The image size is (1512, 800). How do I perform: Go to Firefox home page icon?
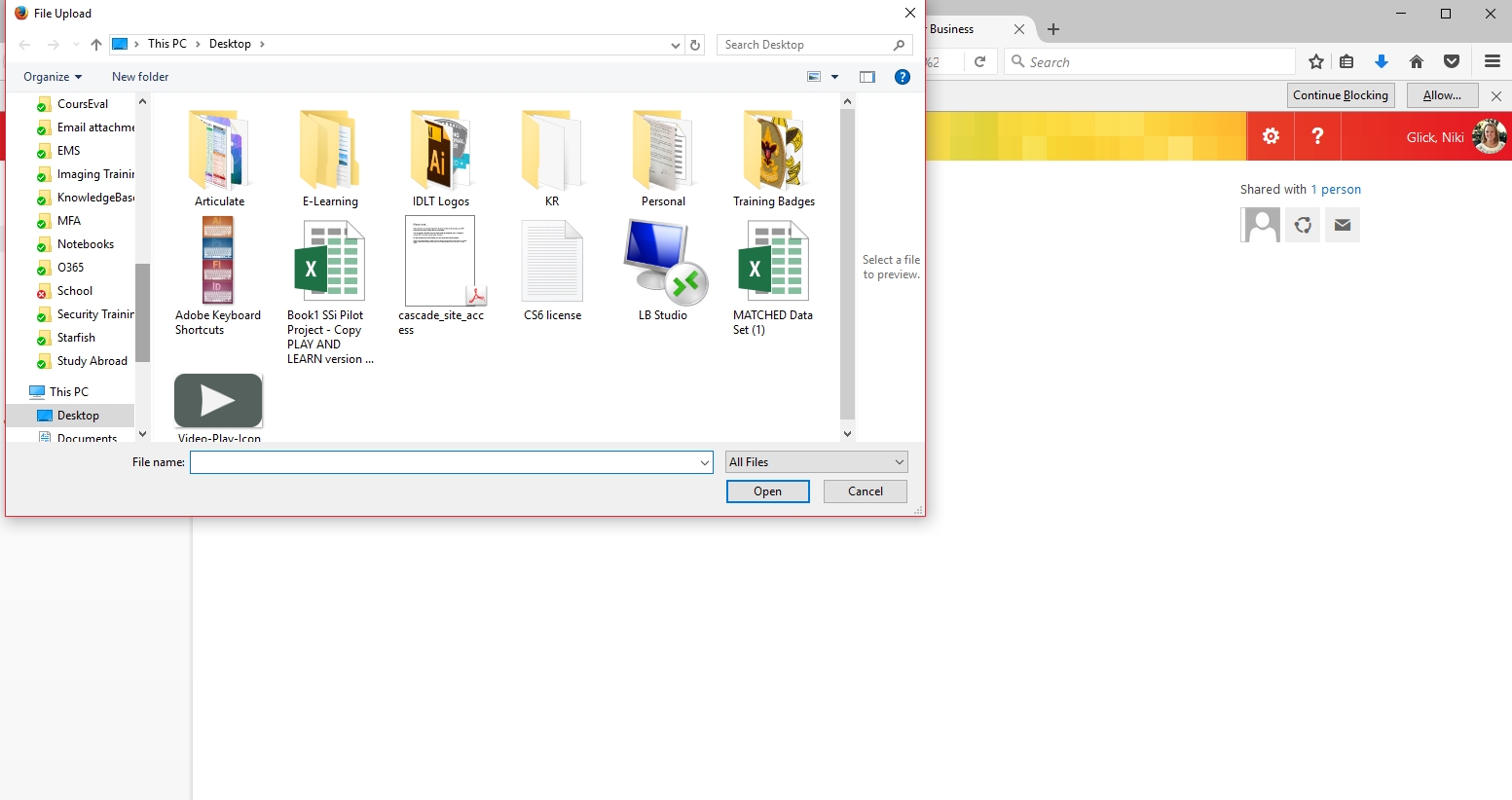[x=1417, y=62]
